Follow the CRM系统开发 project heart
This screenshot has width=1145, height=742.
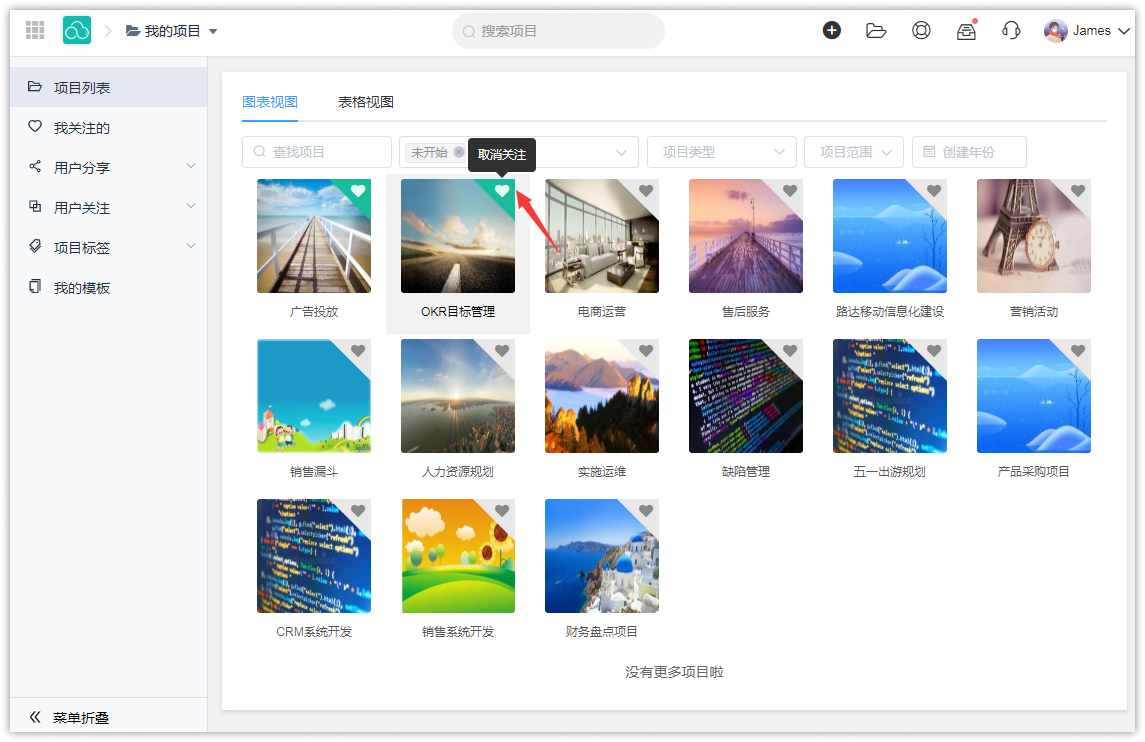coord(358,510)
